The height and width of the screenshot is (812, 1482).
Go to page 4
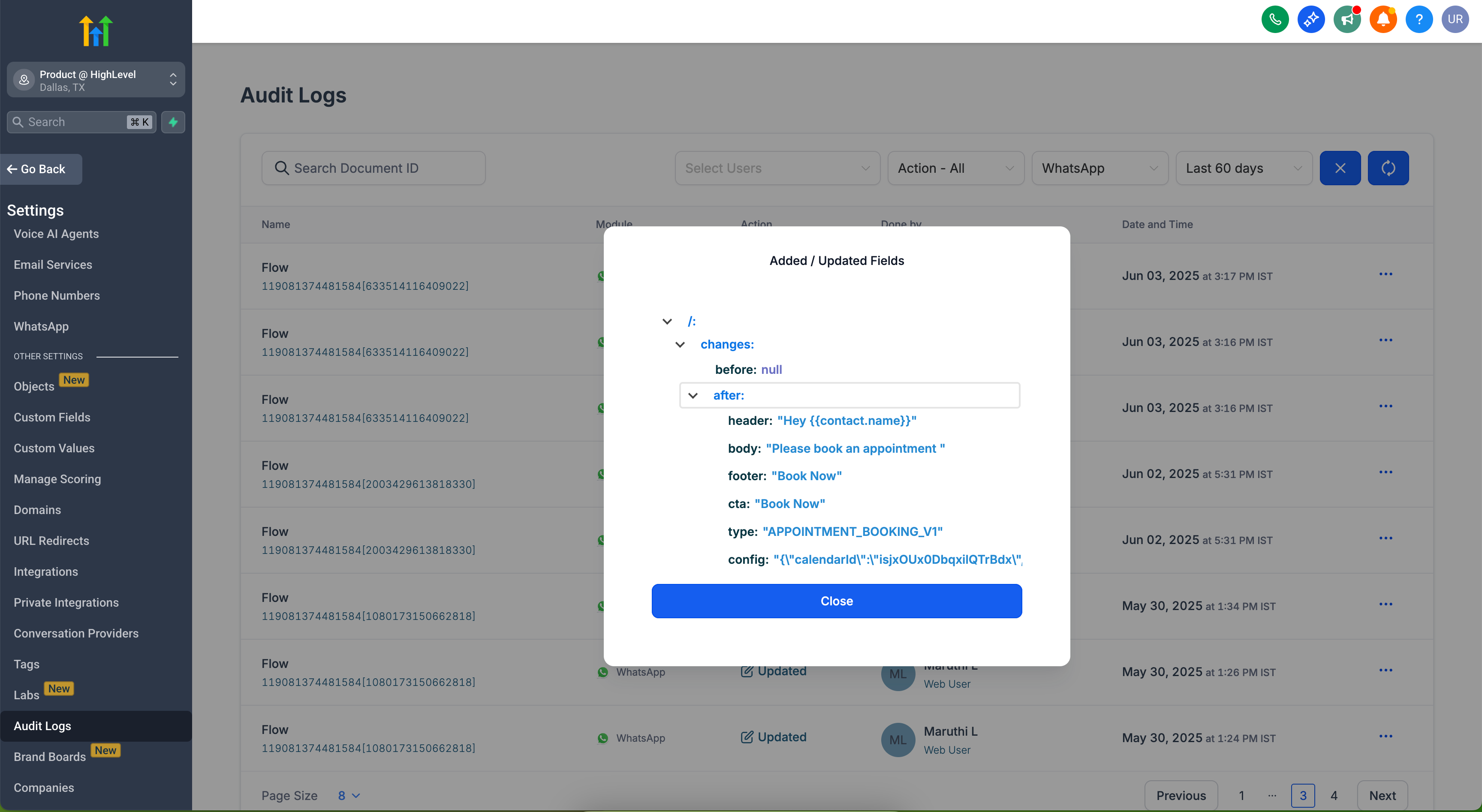[1334, 796]
